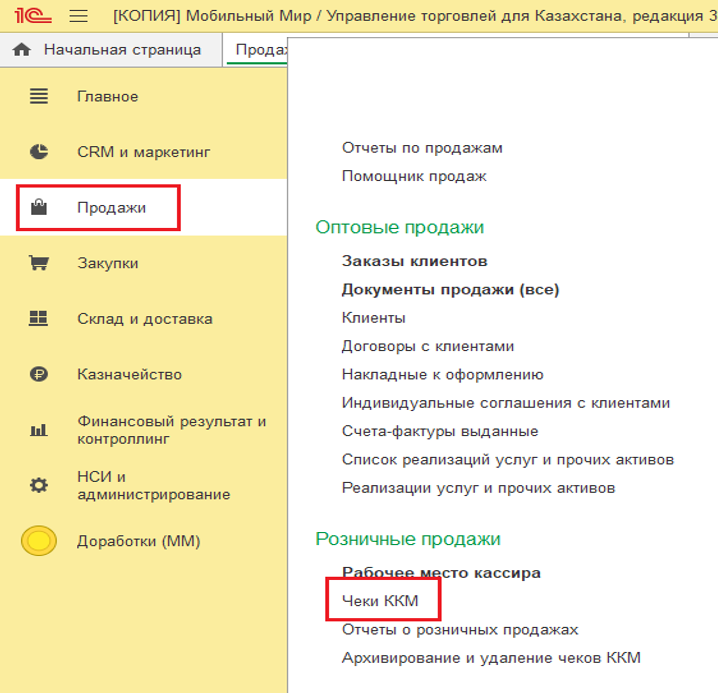Image resolution: width=718 pixels, height=693 pixels.
Task: Open the Закупки section
Action: (108, 263)
